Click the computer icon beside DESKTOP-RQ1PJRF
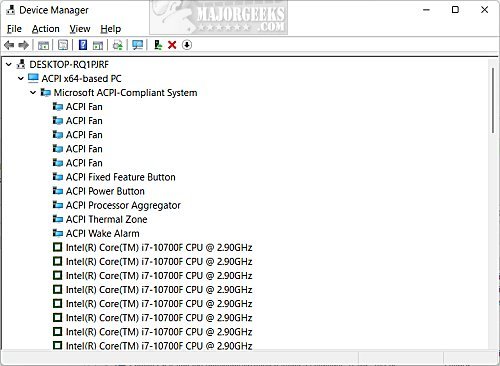This screenshot has width=500, height=366. tap(21, 64)
